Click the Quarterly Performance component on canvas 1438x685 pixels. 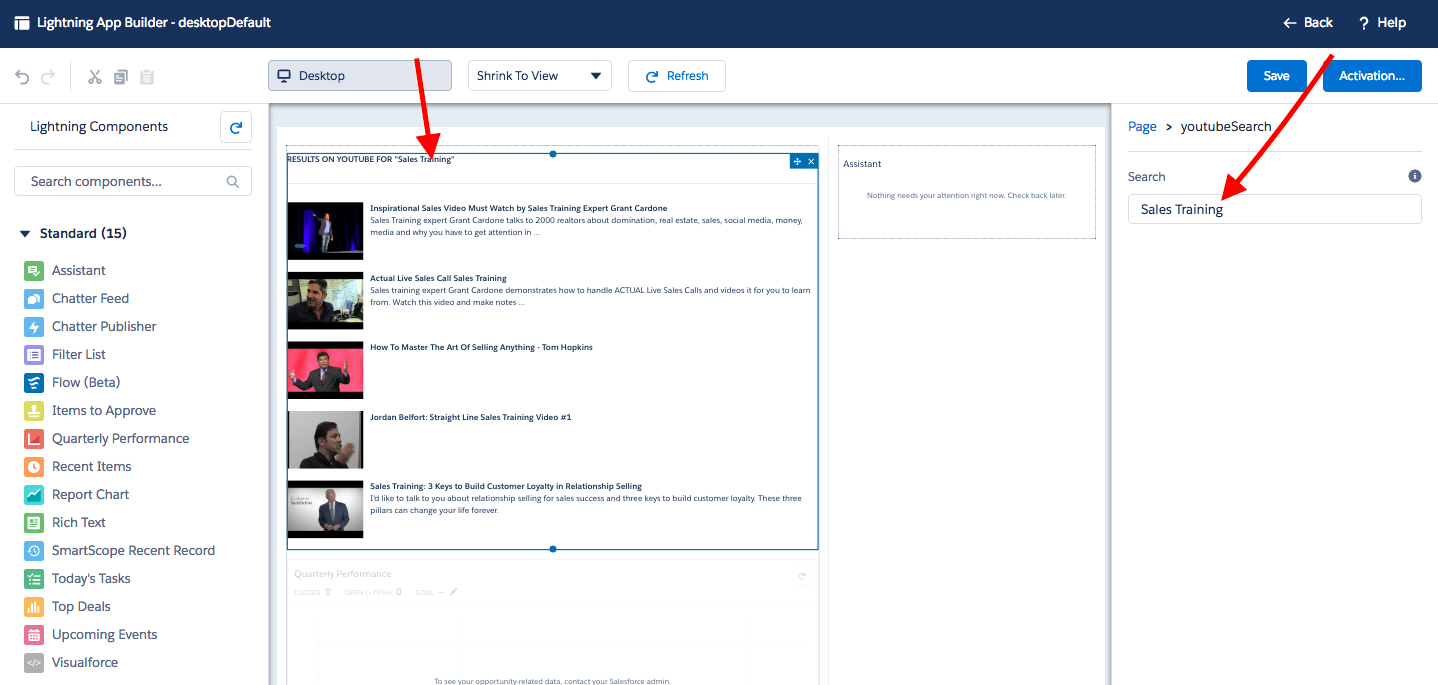pos(552,625)
